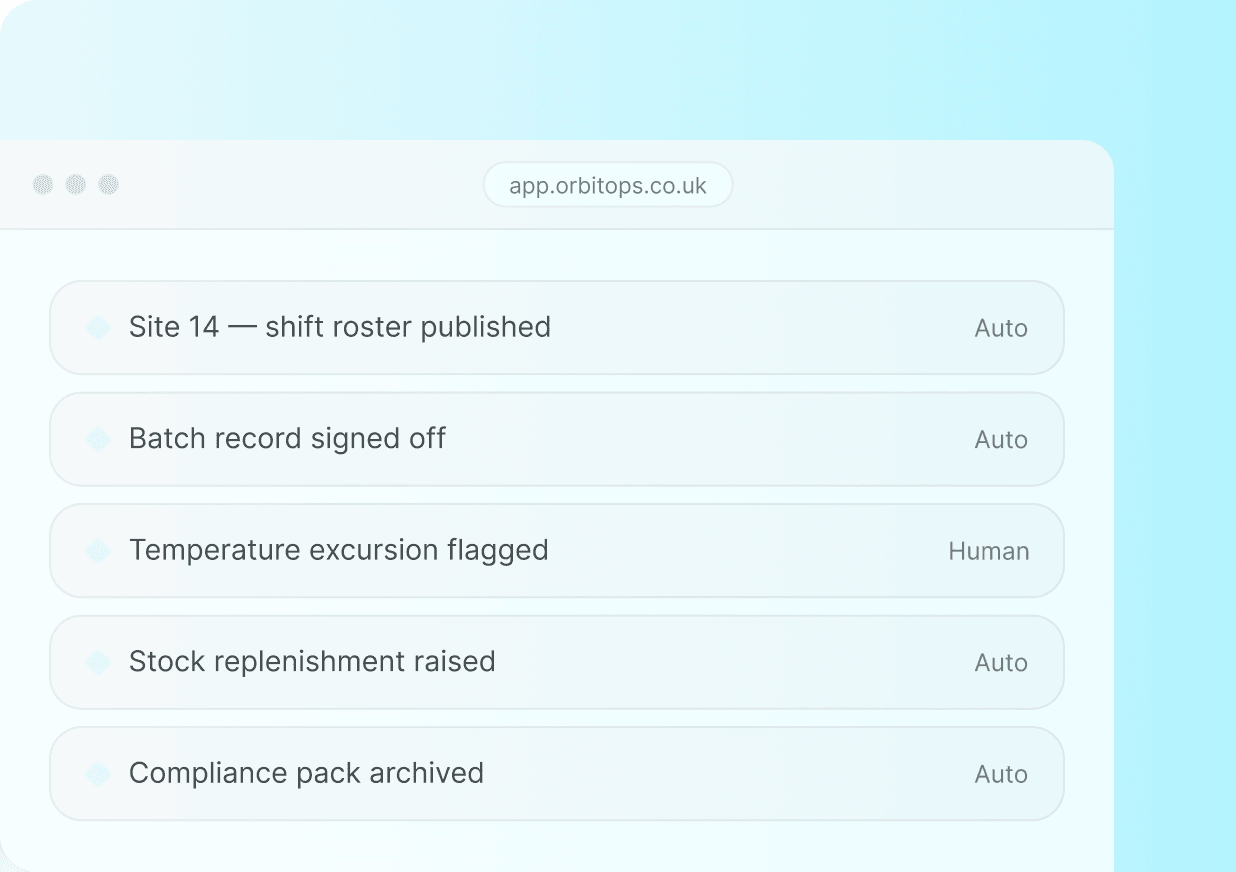This screenshot has width=1236, height=872.
Task: Click the middle gray window control dot
Action: click(76, 185)
